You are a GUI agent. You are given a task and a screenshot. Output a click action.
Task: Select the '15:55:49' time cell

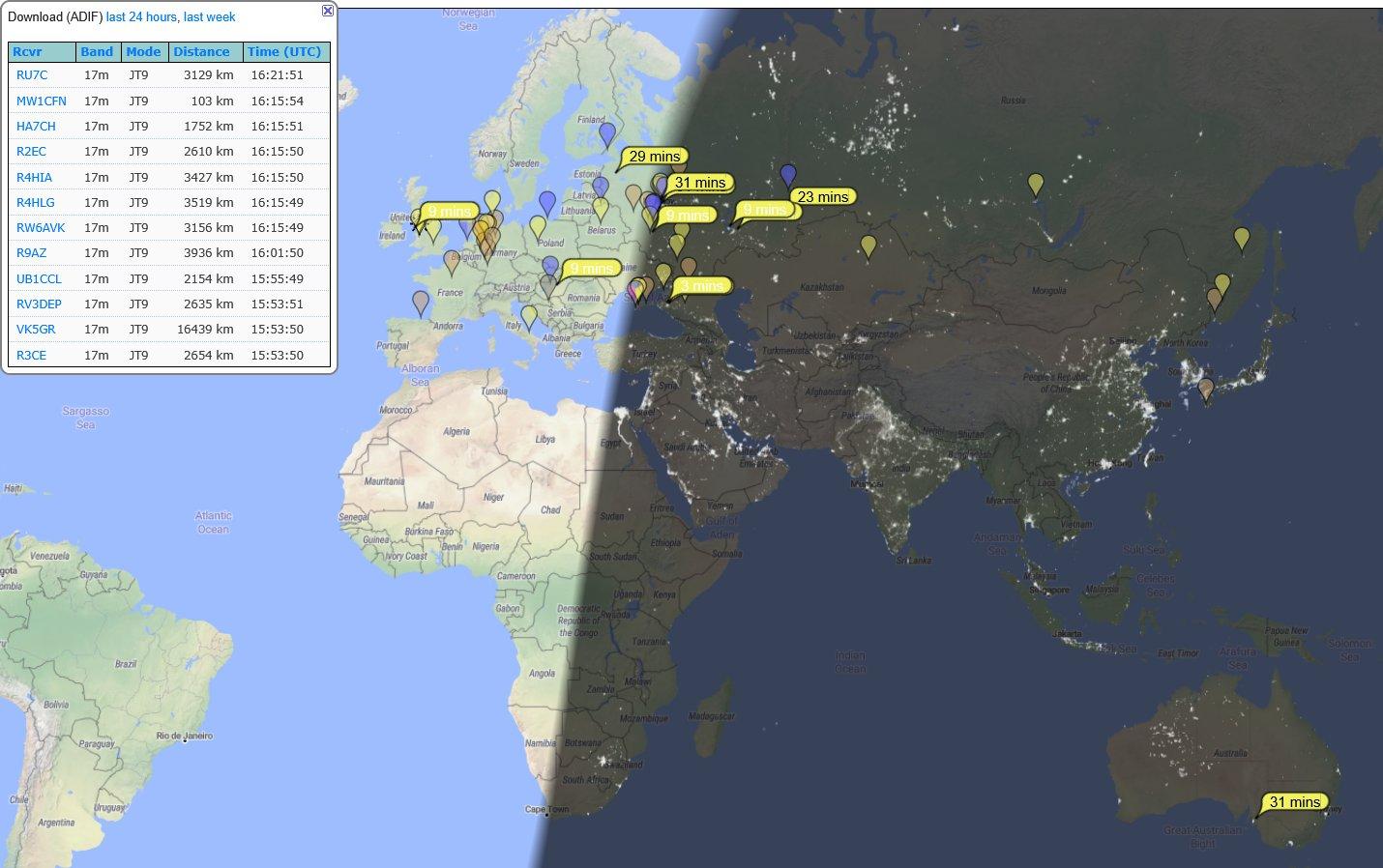coord(277,279)
